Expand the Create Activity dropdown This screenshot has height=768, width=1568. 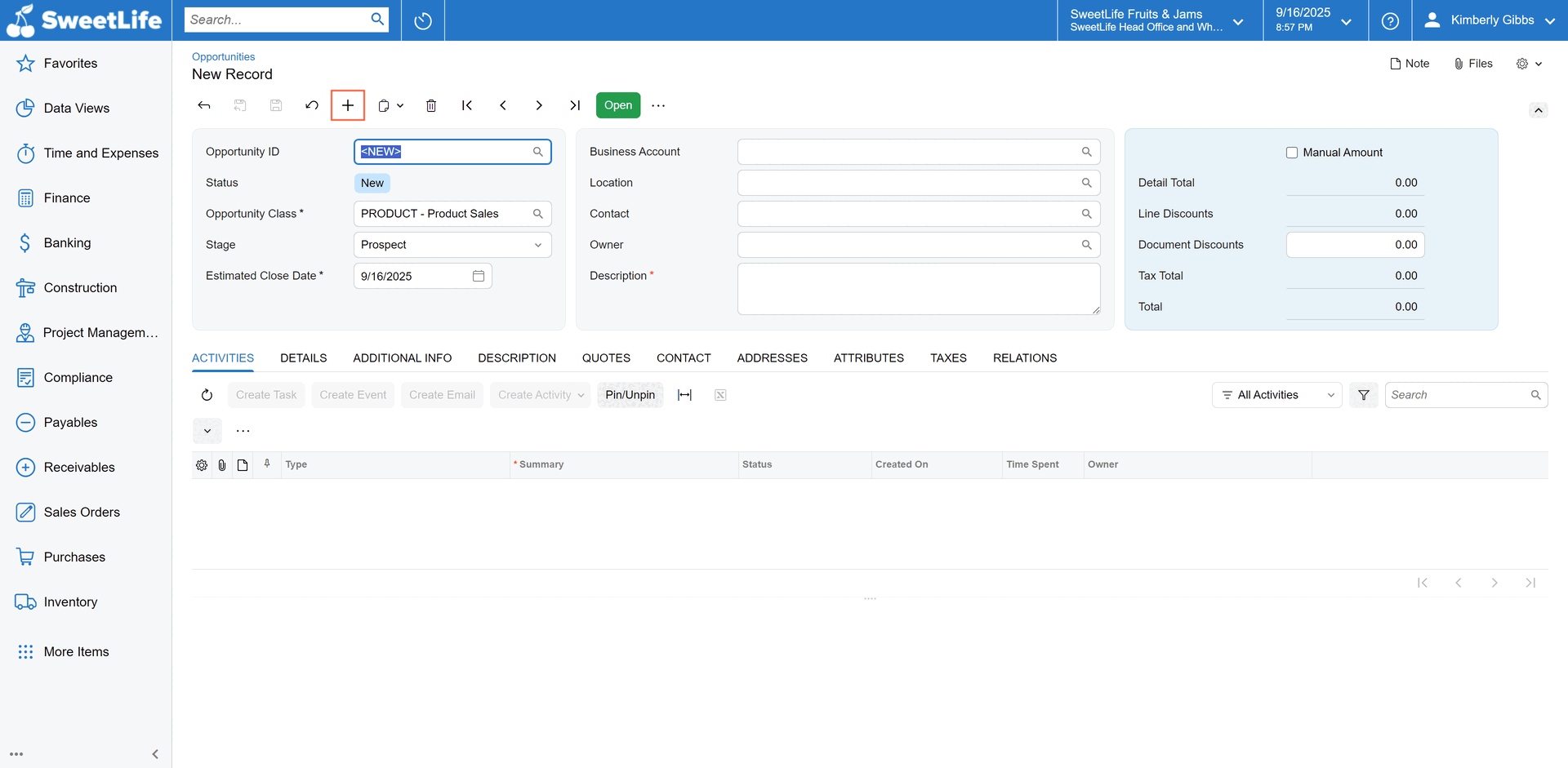539,394
